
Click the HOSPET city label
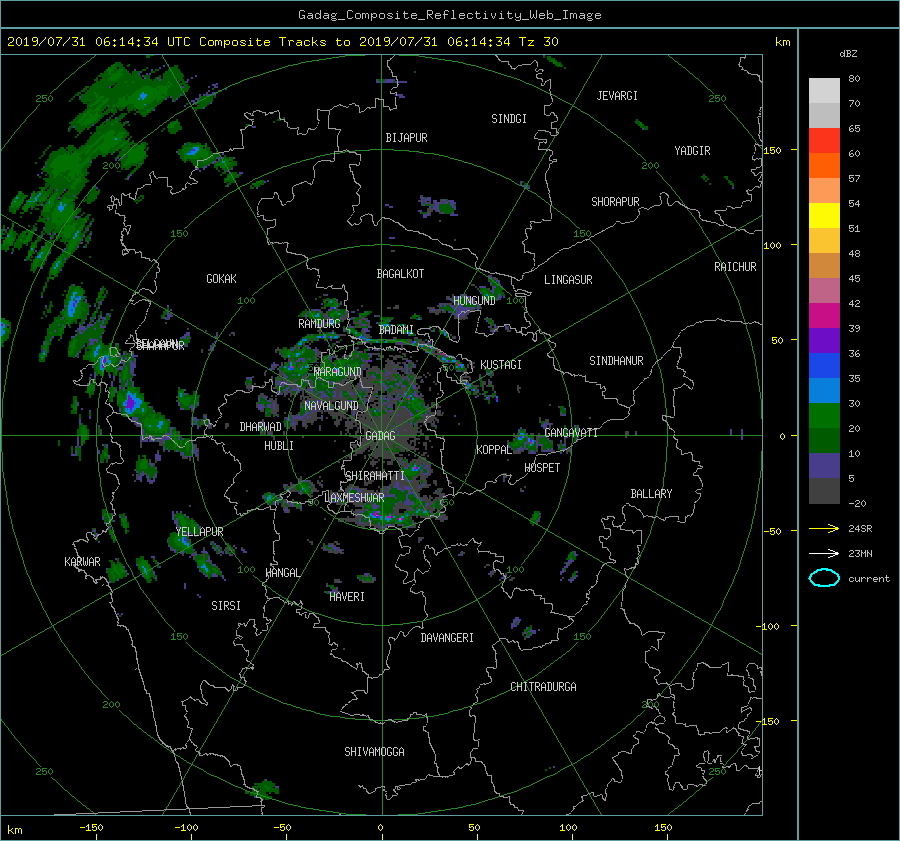[542, 468]
